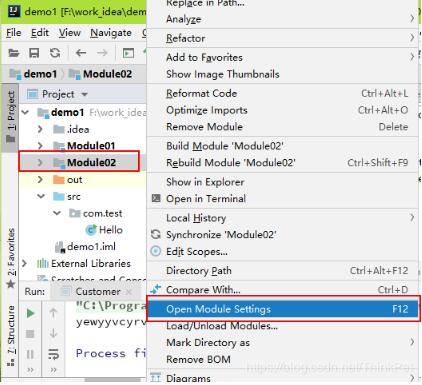The width and height of the screenshot is (422, 385).
Task: Expand External Libraries node
Action: point(24,263)
